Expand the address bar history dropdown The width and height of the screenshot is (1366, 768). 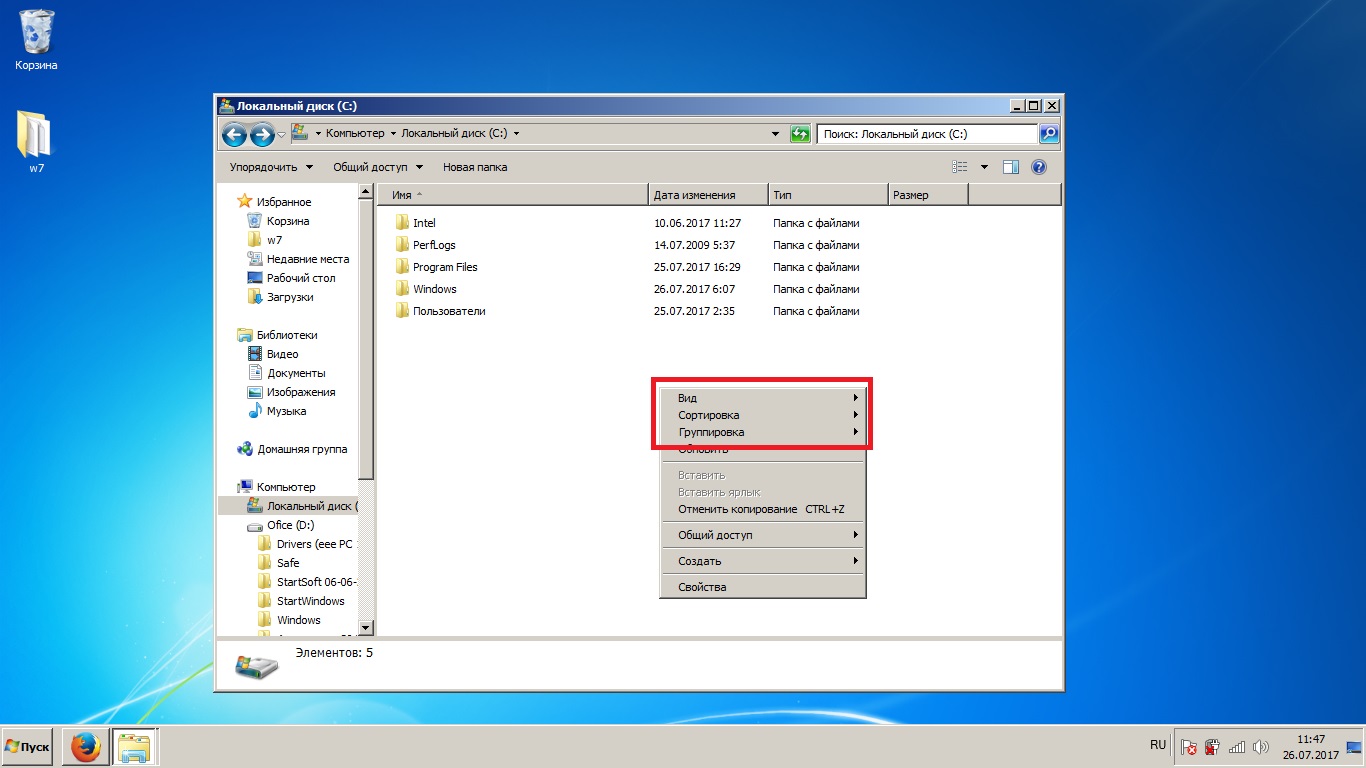(x=776, y=133)
